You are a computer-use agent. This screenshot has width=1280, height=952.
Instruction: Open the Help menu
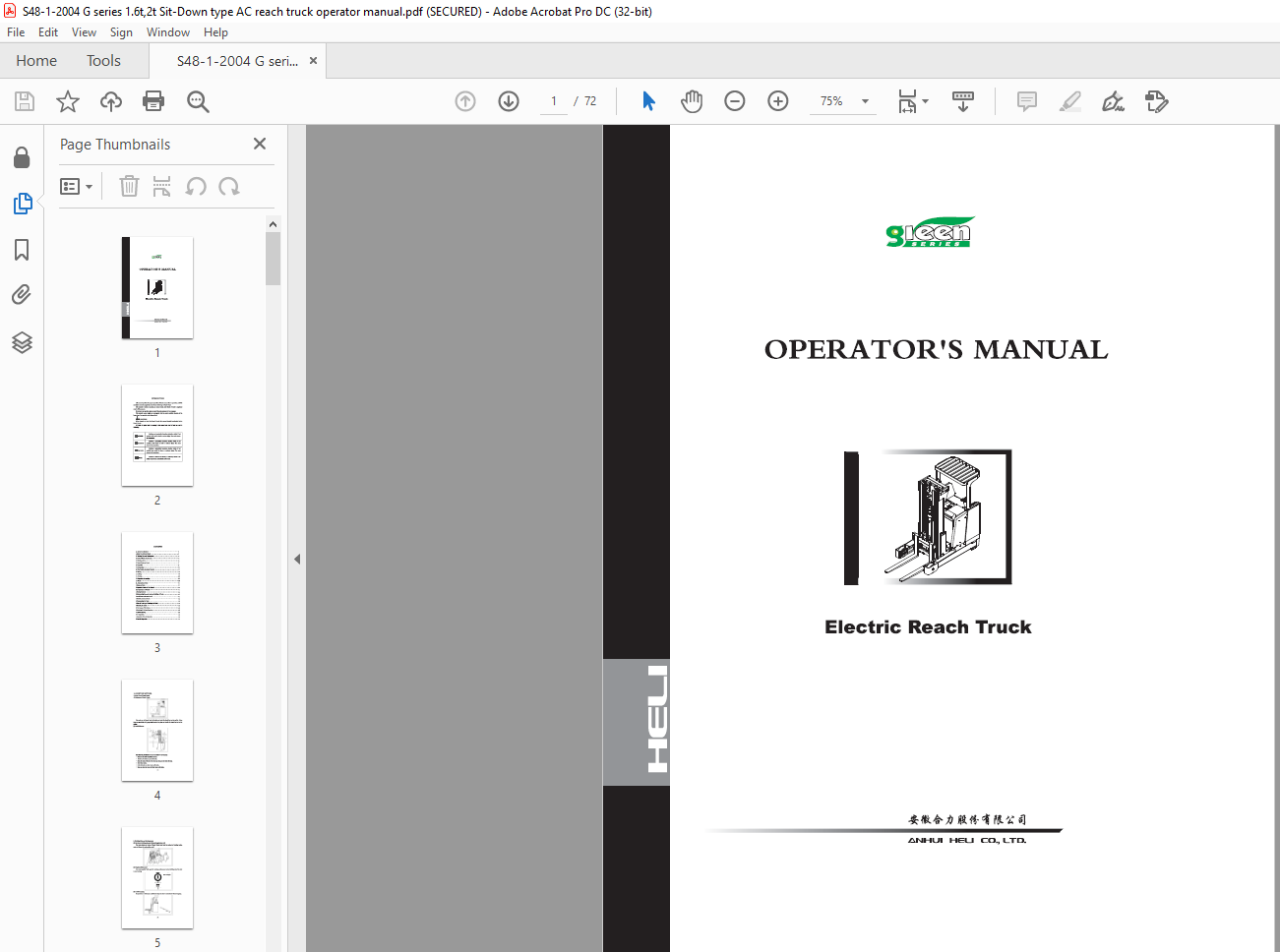pyautogui.click(x=215, y=32)
